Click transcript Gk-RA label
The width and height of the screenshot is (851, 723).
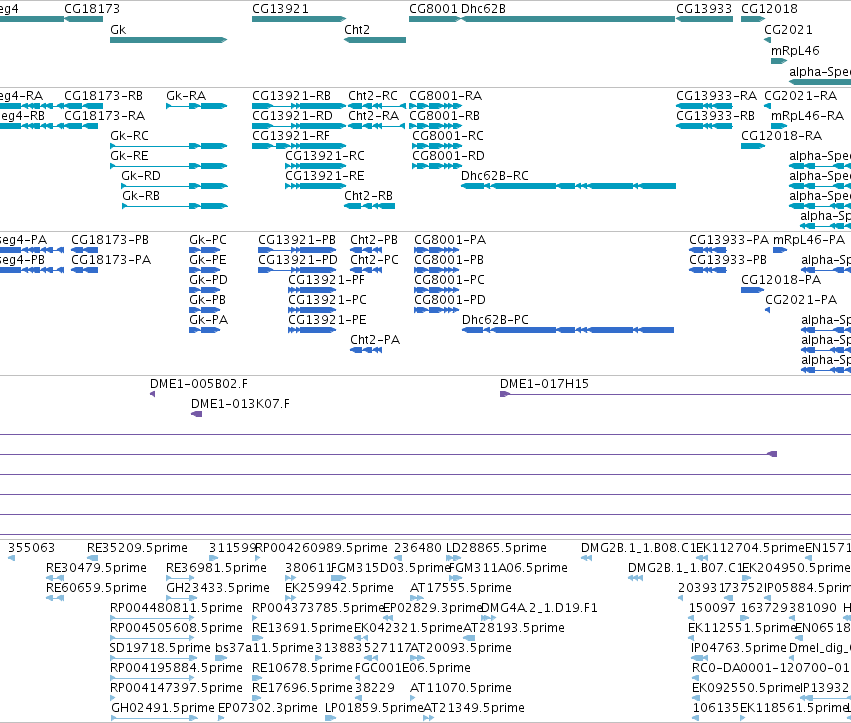(x=186, y=96)
